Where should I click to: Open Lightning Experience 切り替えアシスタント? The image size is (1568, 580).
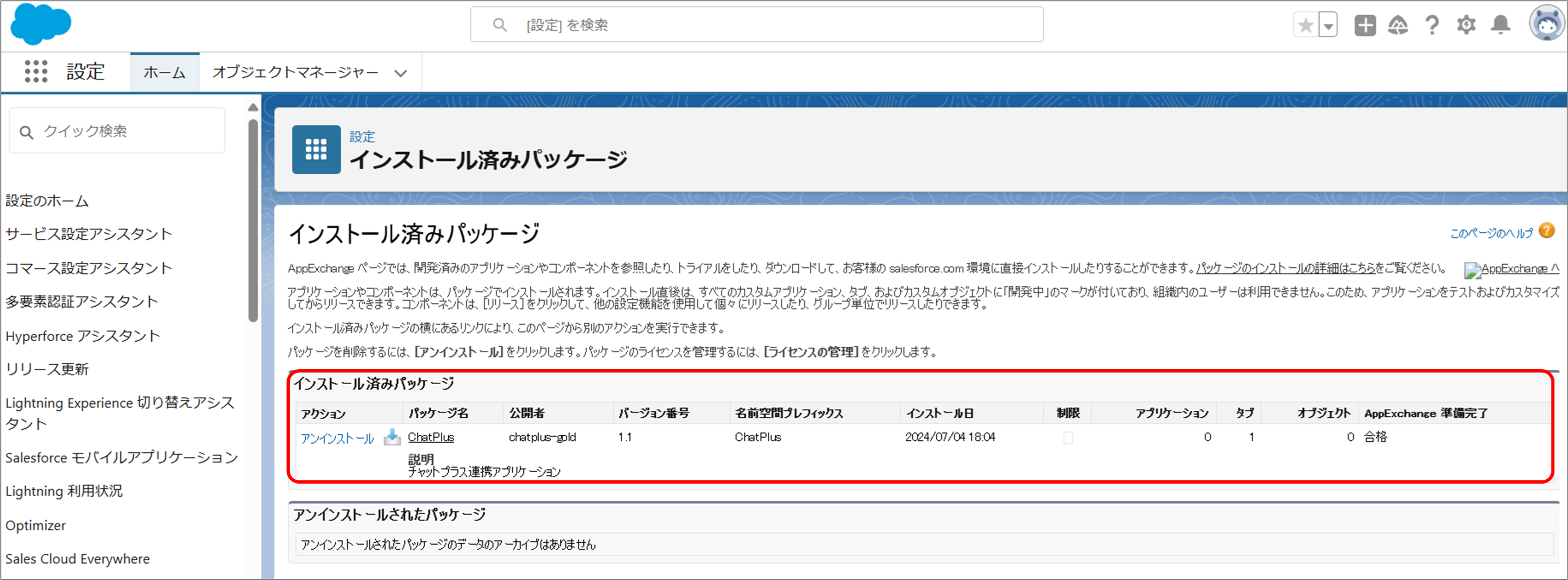pos(120,414)
